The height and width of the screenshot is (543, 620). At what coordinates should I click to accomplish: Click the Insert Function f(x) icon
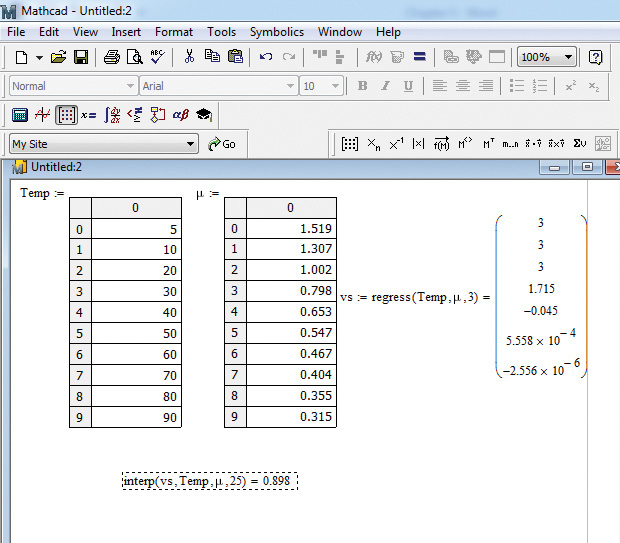click(375, 57)
